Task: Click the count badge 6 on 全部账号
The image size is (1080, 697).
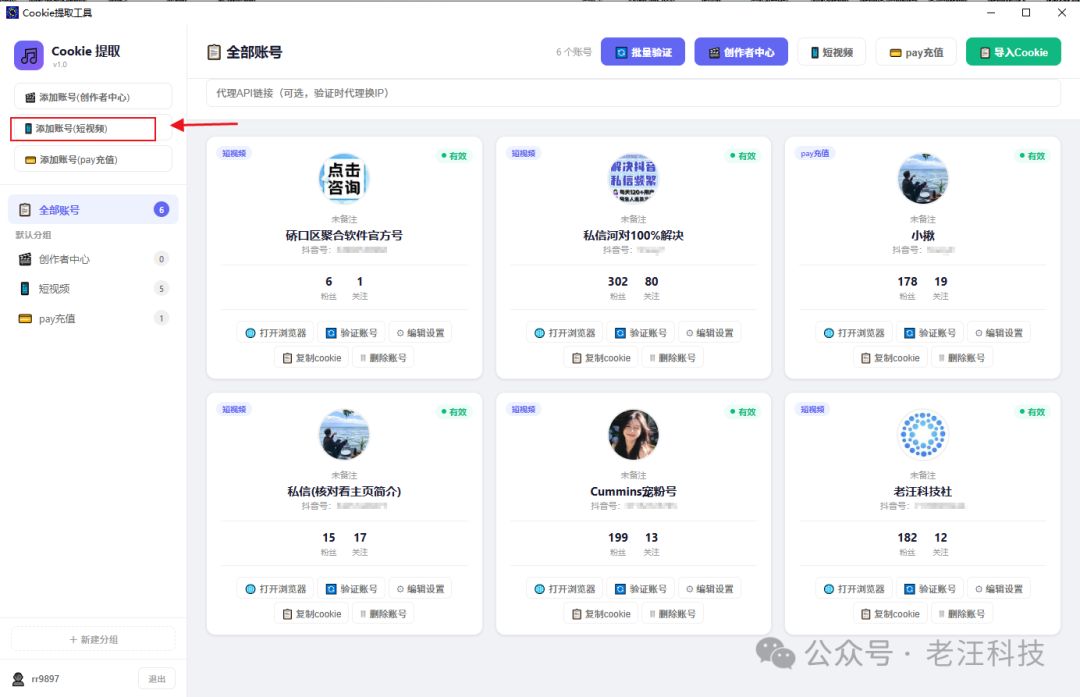Action: tap(161, 209)
